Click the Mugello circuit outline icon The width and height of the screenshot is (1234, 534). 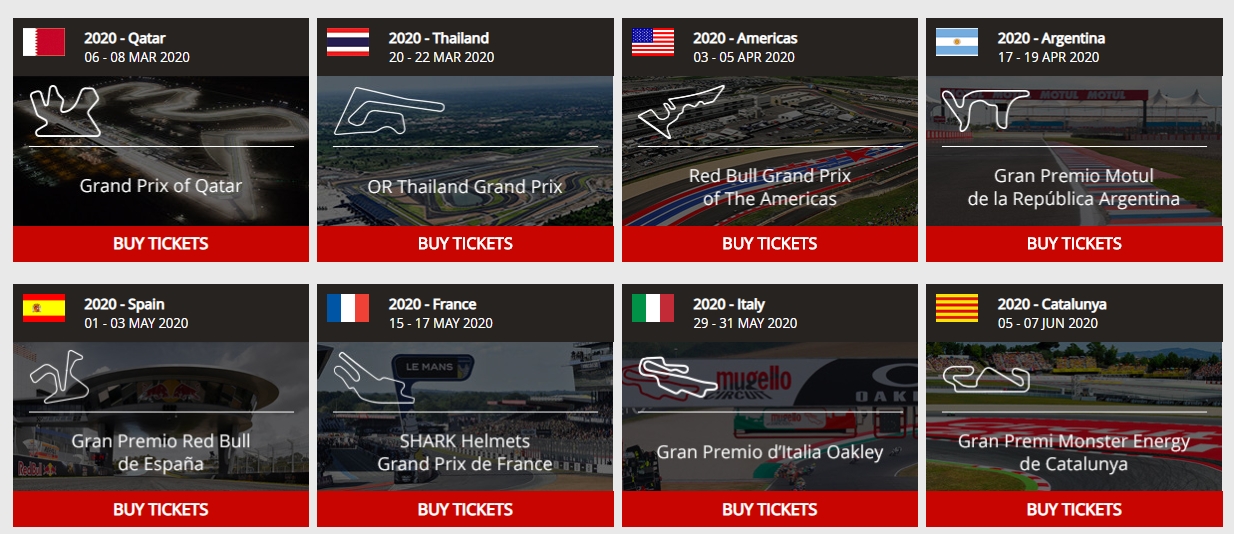(x=678, y=376)
